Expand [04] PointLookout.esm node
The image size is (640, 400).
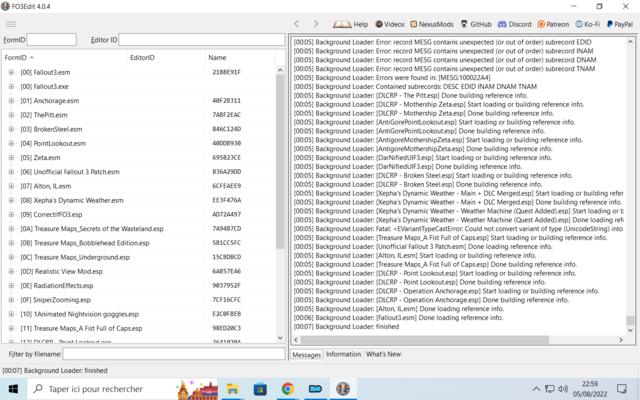point(11,143)
